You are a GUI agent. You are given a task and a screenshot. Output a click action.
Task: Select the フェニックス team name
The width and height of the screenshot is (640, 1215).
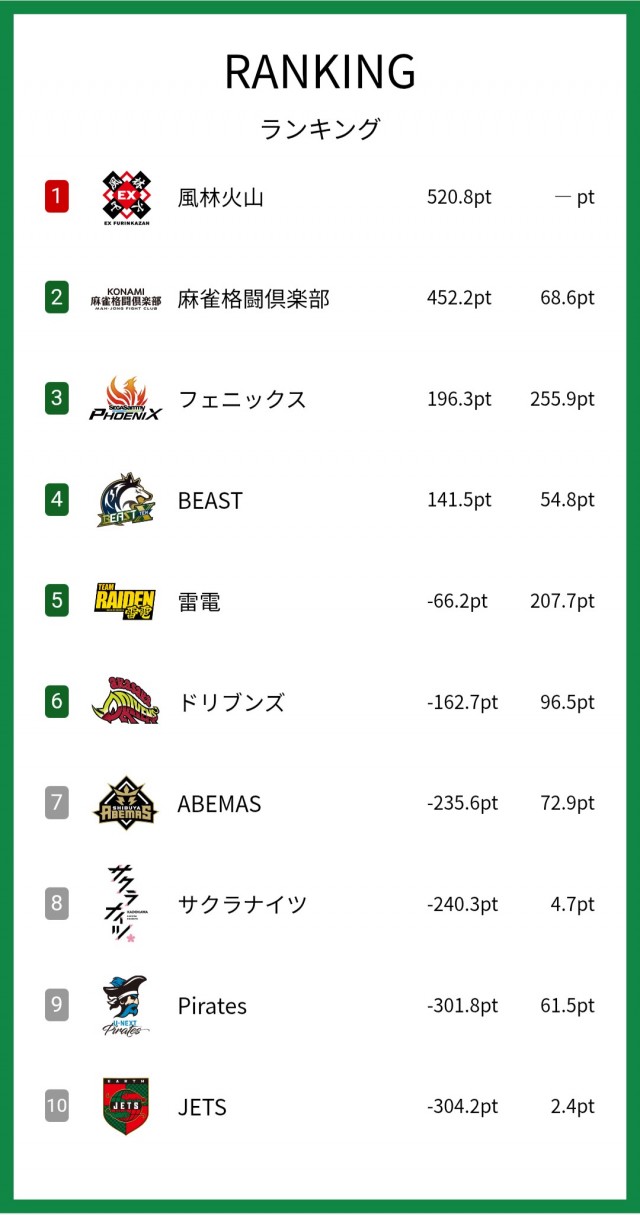[242, 399]
